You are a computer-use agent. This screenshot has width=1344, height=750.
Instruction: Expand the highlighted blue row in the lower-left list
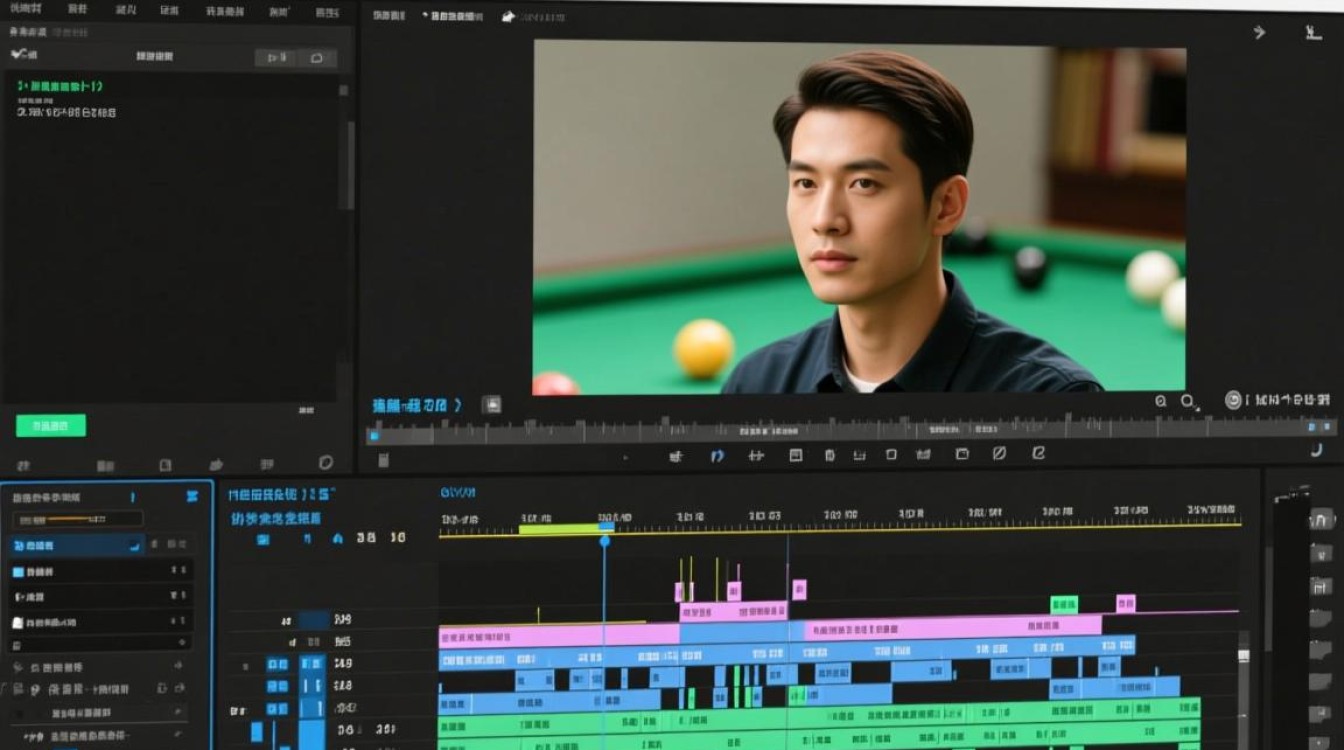(77, 546)
